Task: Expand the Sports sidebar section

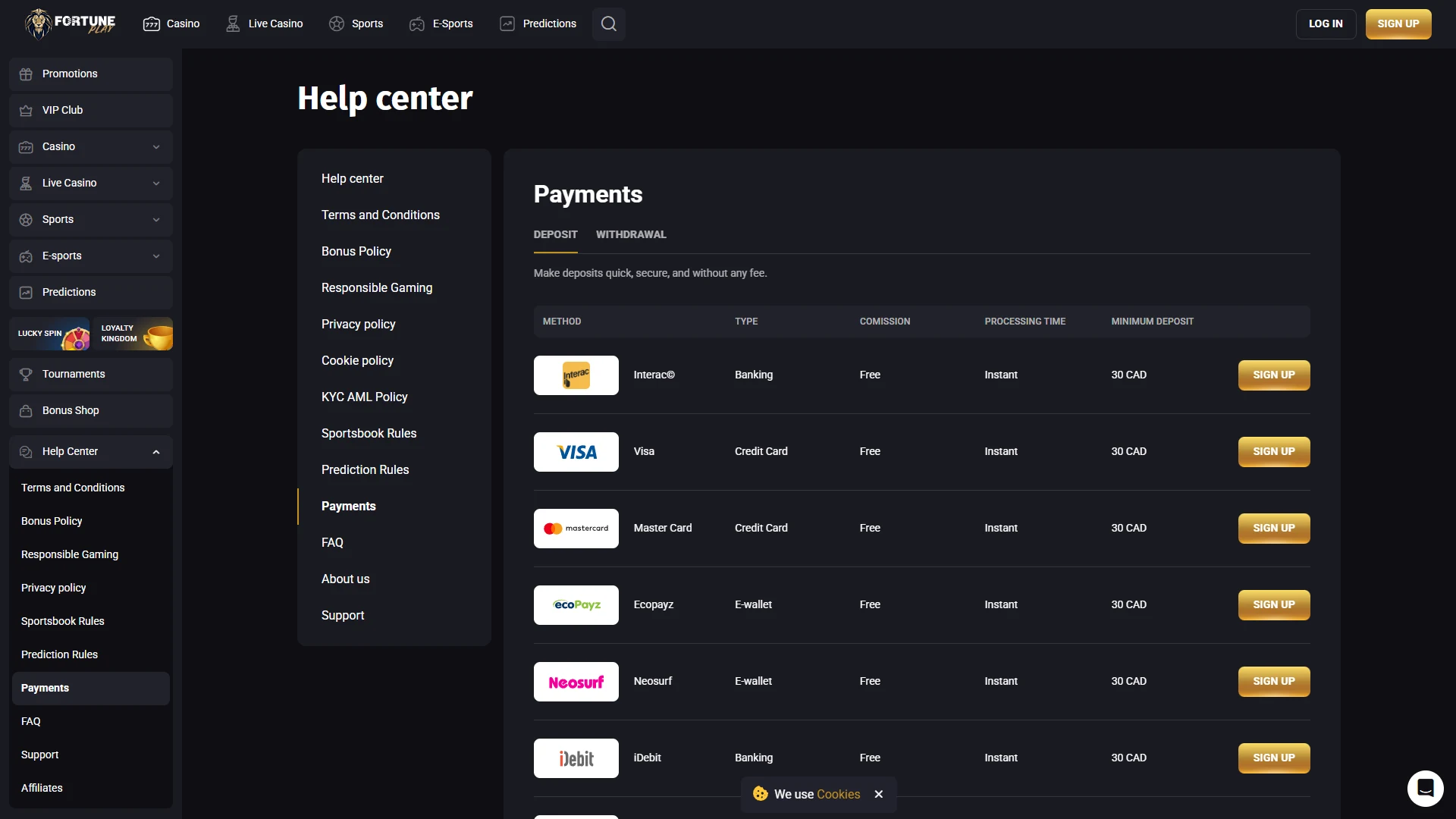Action: pos(156,219)
